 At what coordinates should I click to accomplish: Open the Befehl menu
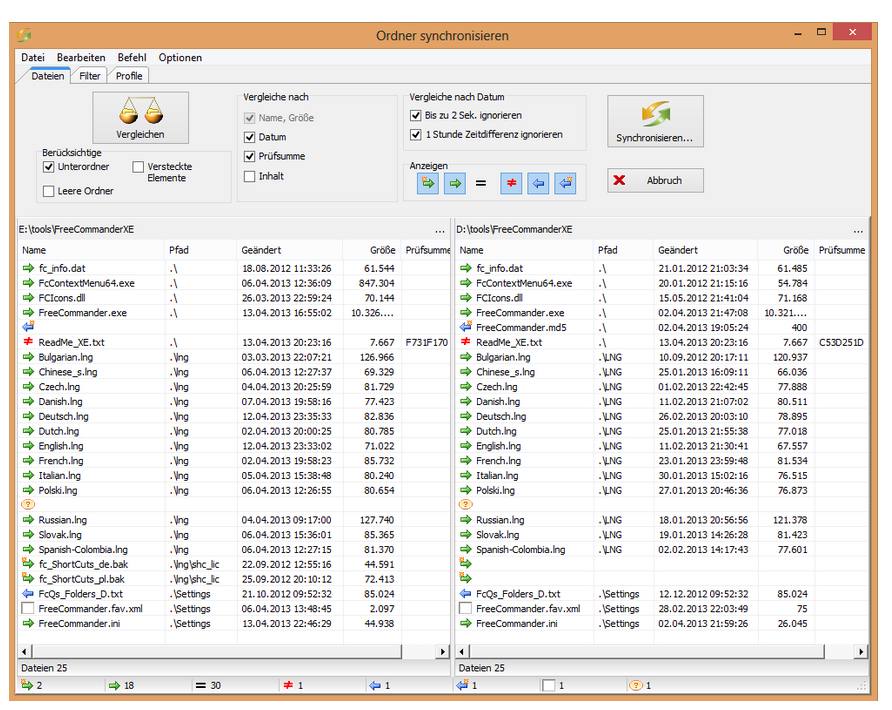[x=132, y=57]
